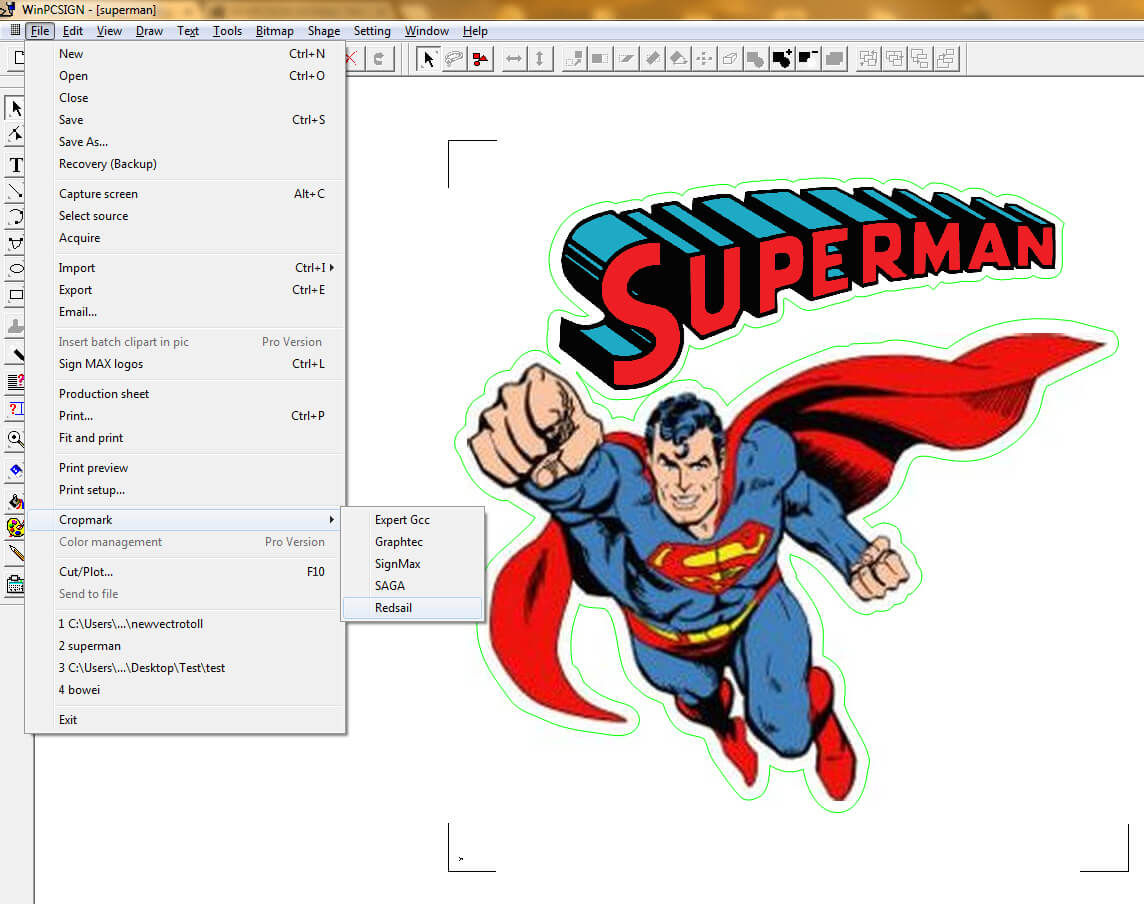
Task: Select the Zoom magnifier tool
Action: click(x=15, y=438)
